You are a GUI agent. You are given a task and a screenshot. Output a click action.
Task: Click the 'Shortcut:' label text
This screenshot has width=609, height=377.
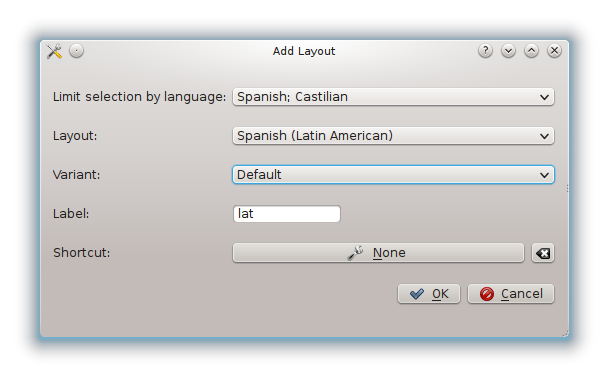pyautogui.click(x=82, y=253)
